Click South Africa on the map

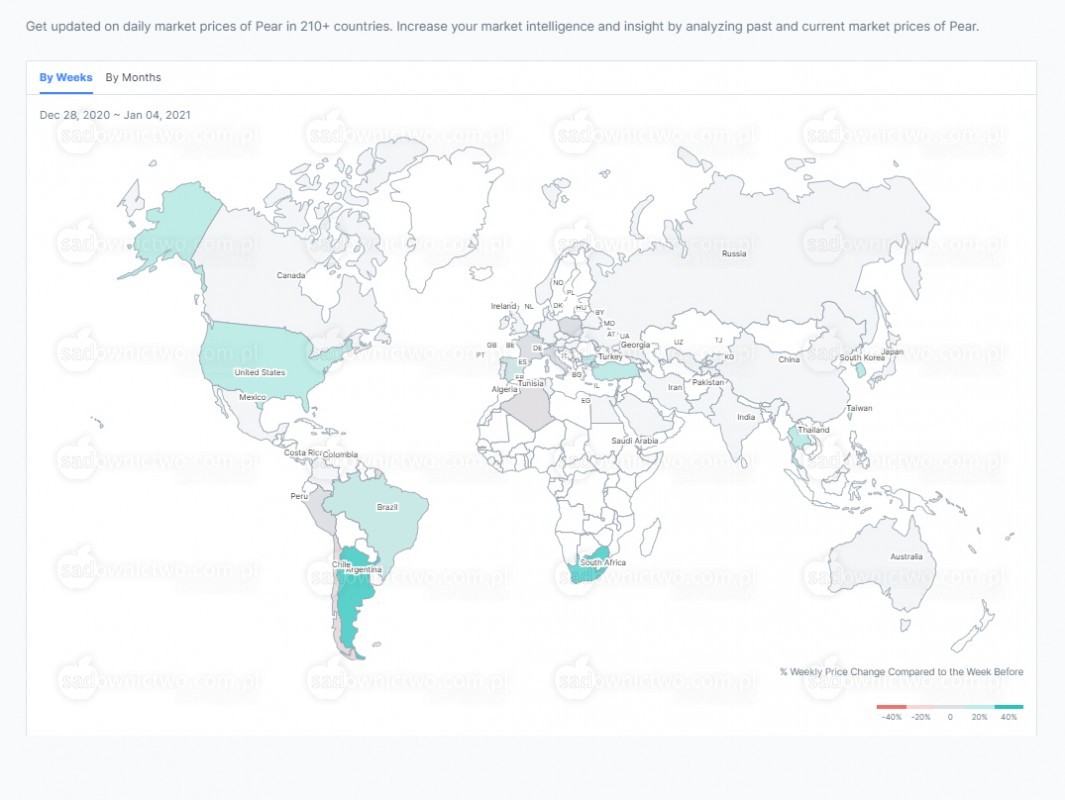pyautogui.click(x=590, y=562)
